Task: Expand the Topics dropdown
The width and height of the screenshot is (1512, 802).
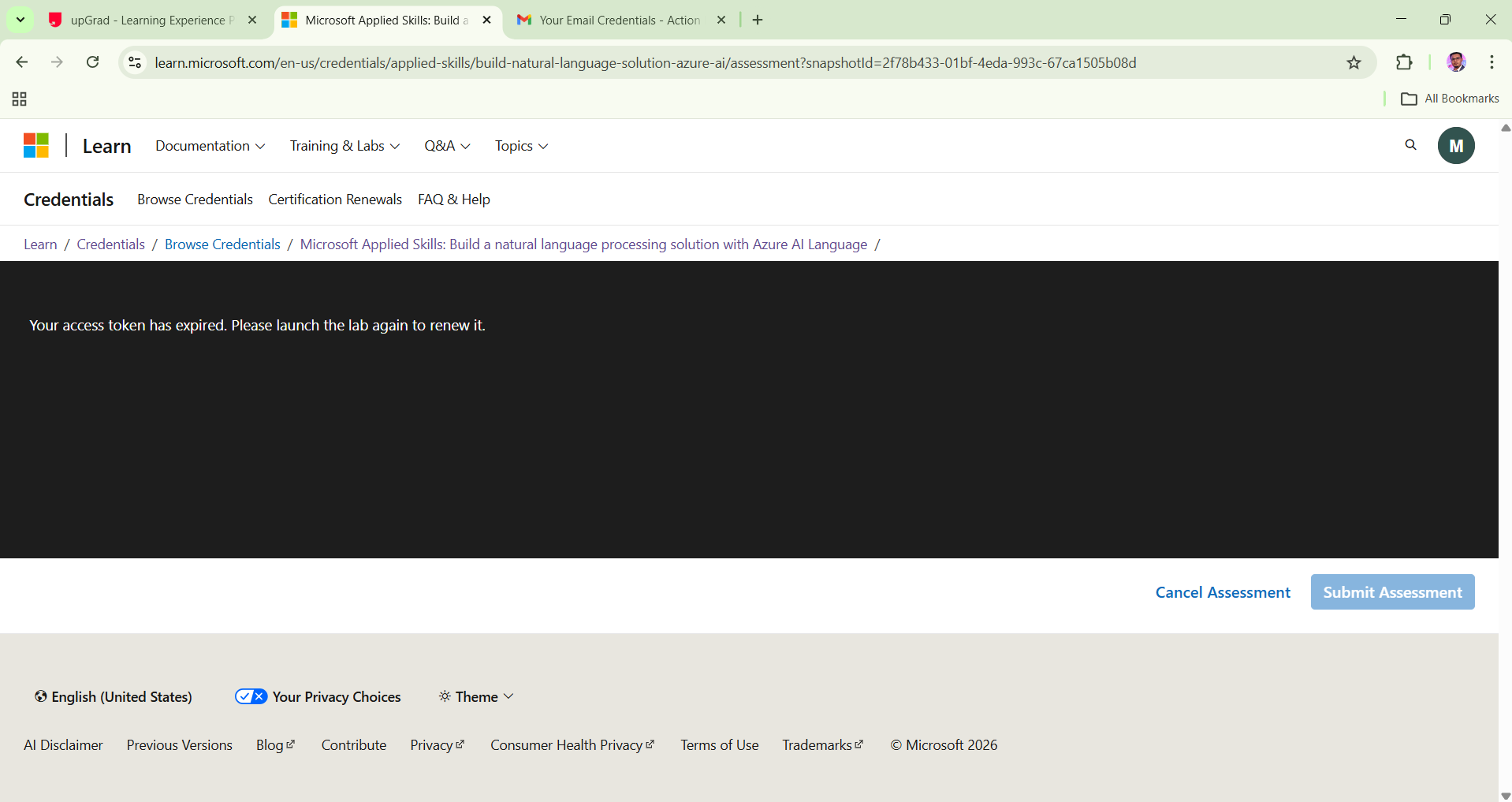Action: point(522,146)
